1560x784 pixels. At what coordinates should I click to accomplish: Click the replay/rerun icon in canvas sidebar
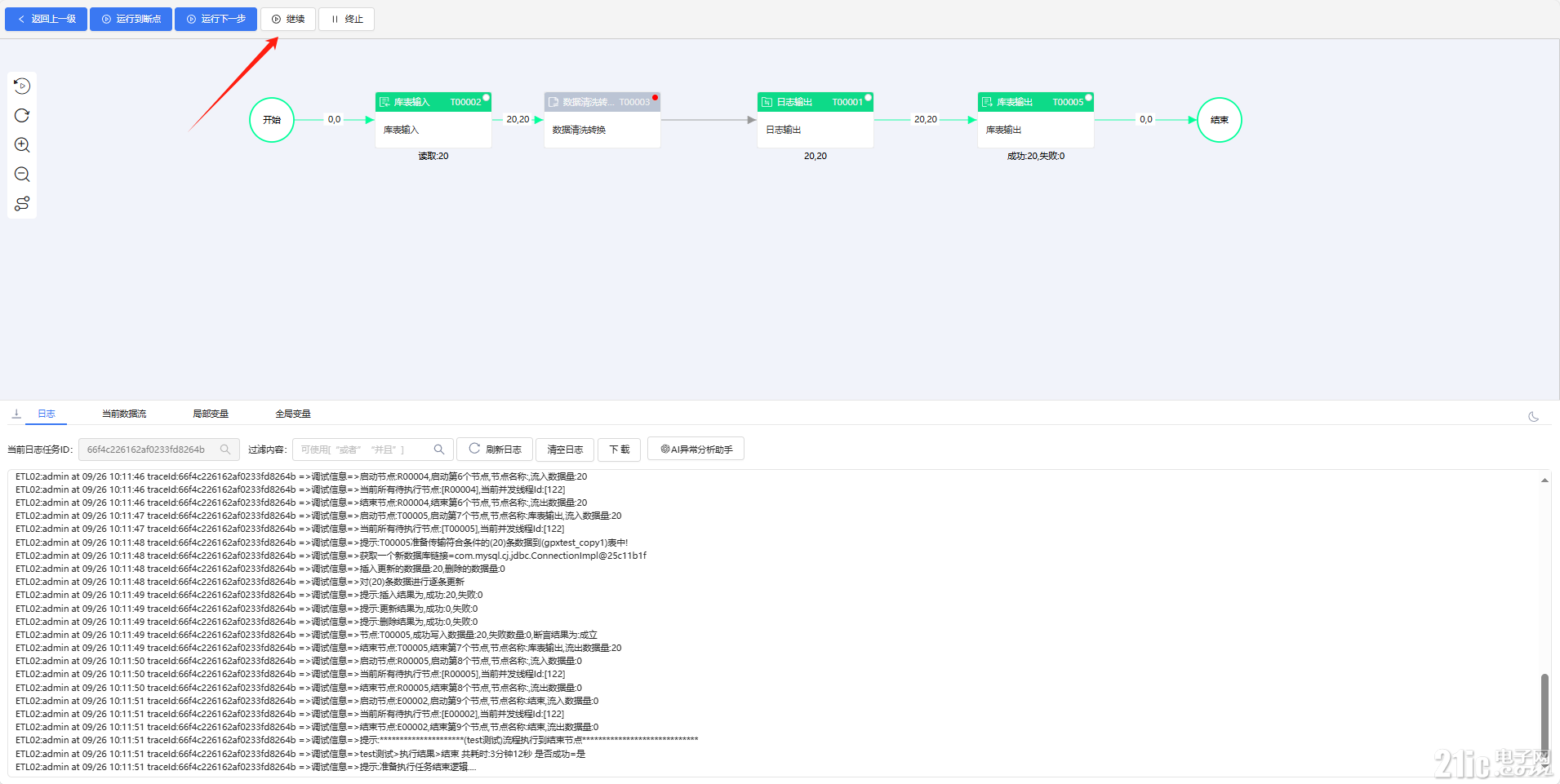(22, 86)
